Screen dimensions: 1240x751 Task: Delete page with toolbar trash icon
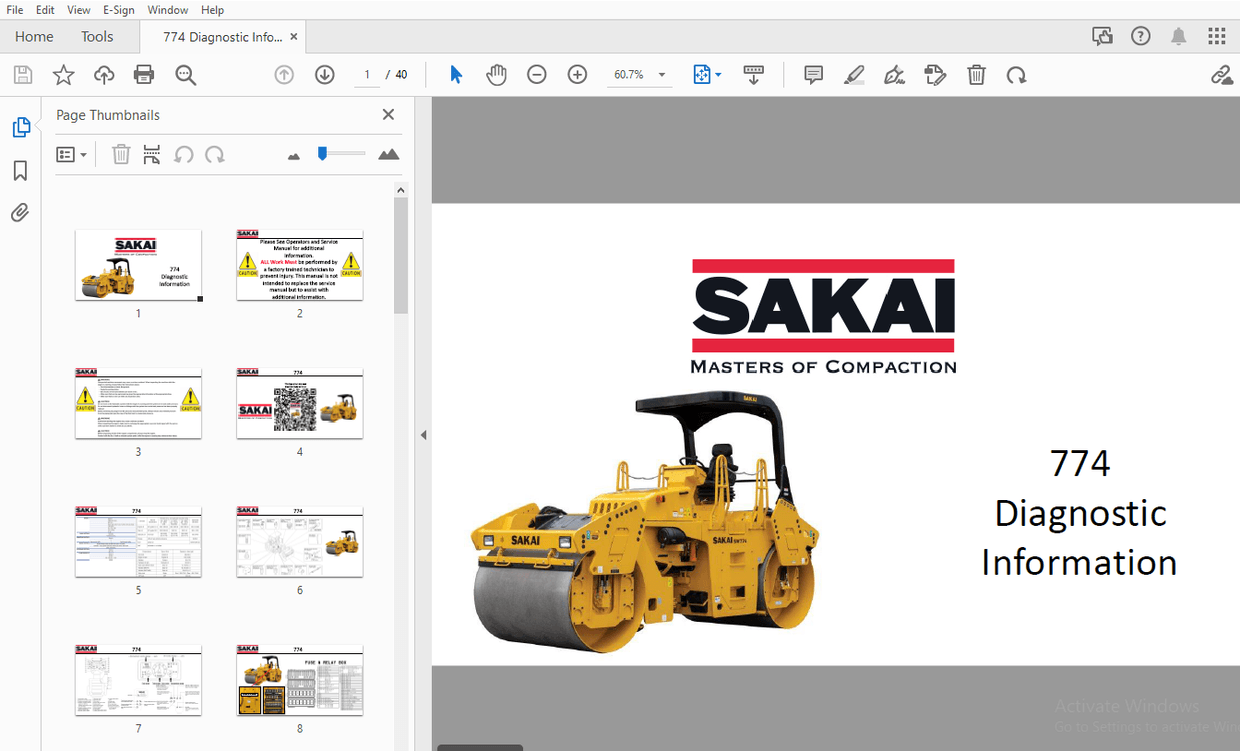[x=976, y=75]
